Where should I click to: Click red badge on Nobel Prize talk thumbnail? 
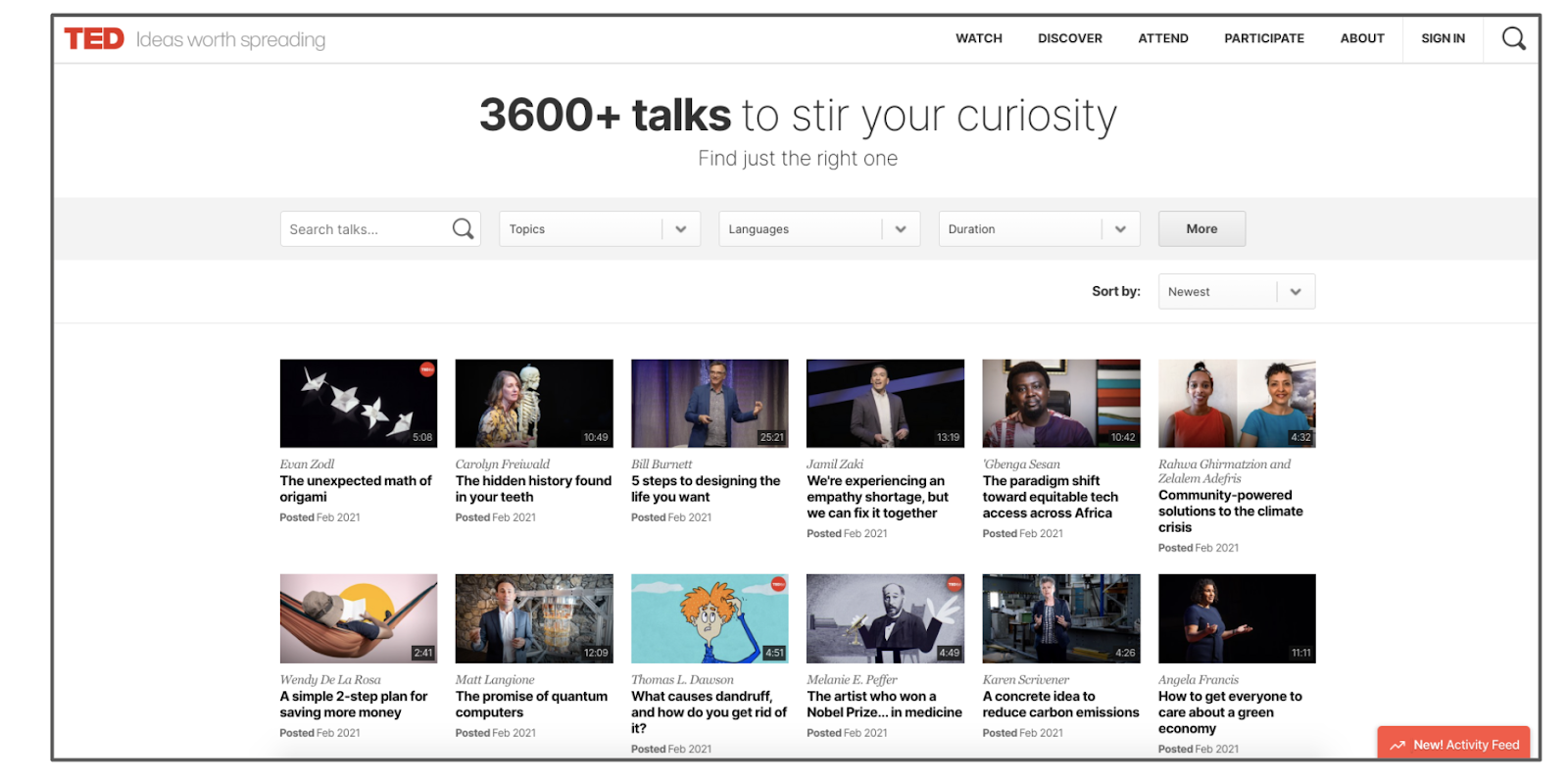pos(953,584)
